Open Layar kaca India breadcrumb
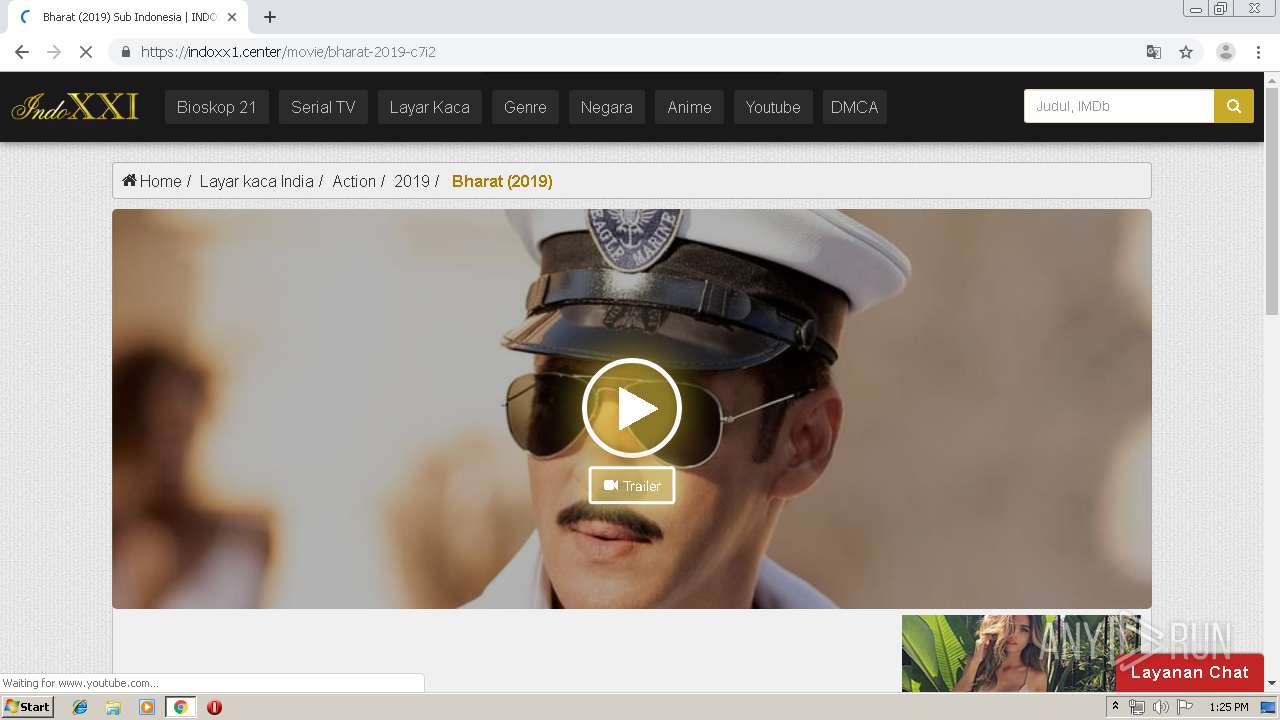 pos(256,181)
